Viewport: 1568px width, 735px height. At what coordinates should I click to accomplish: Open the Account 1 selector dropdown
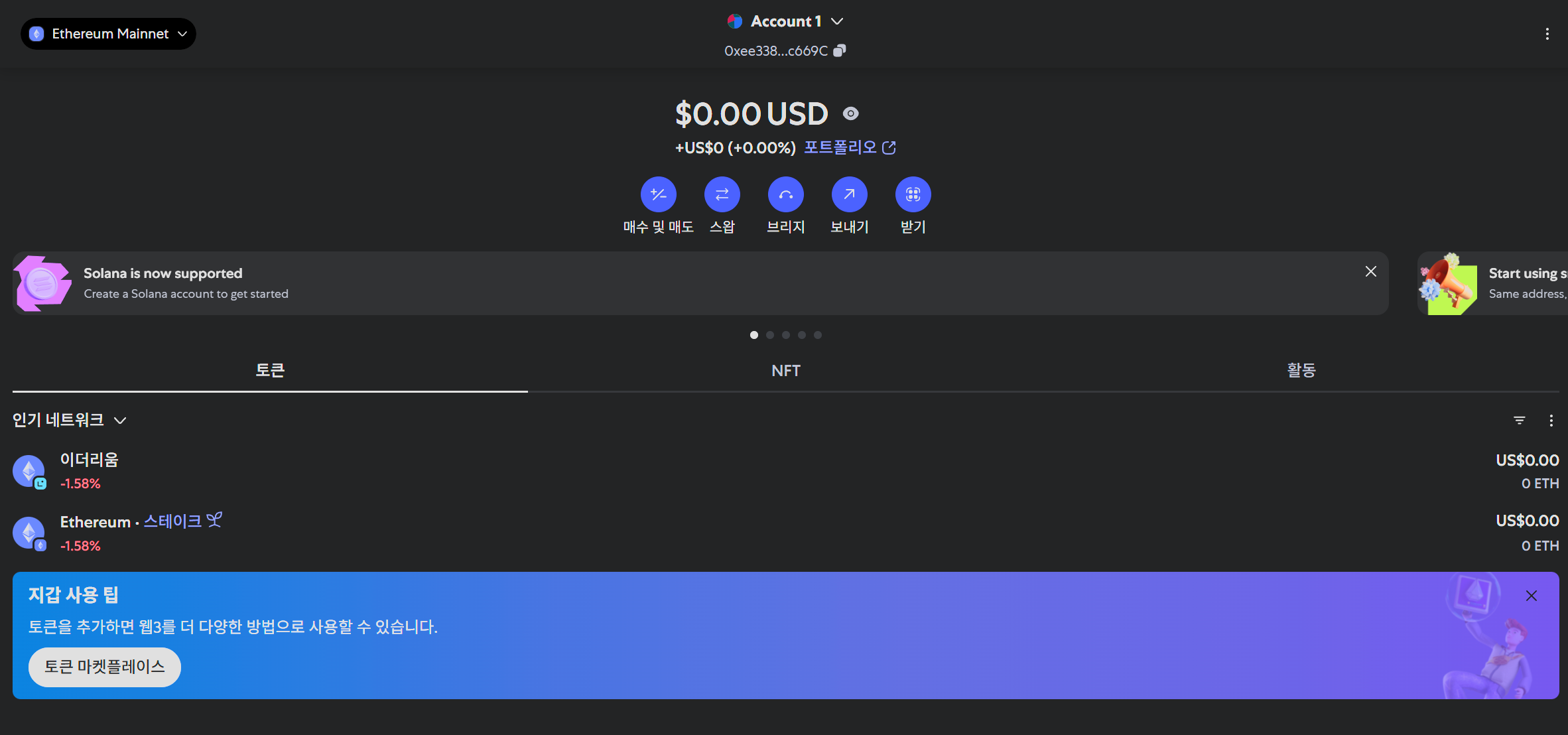785,21
